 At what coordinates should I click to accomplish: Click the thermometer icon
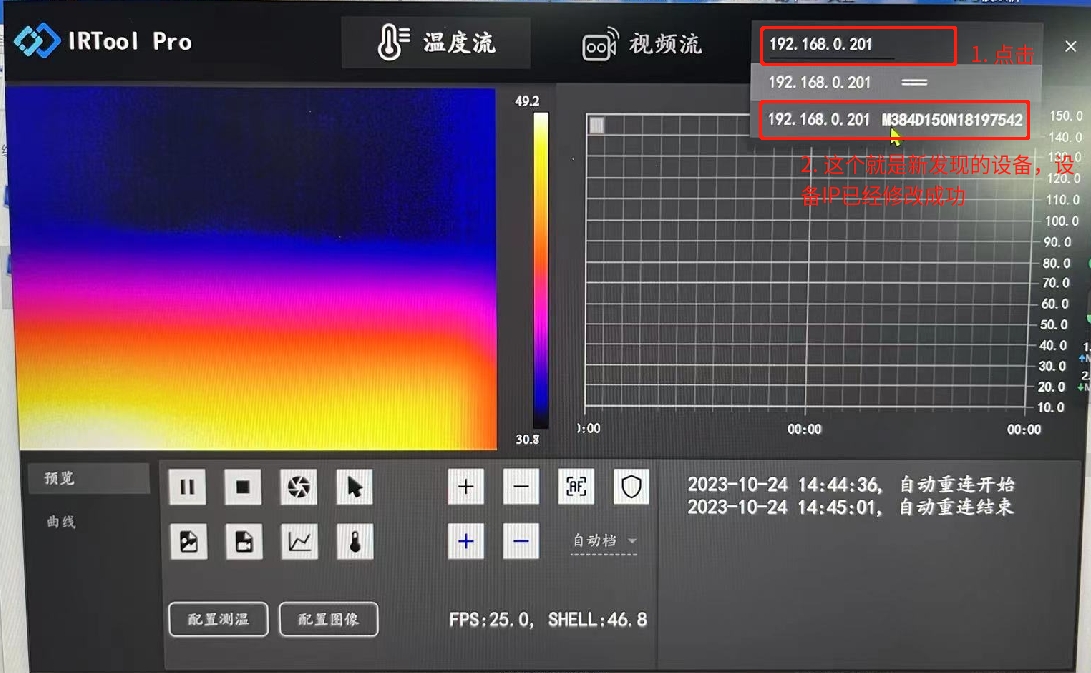pyautogui.click(x=354, y=542)
